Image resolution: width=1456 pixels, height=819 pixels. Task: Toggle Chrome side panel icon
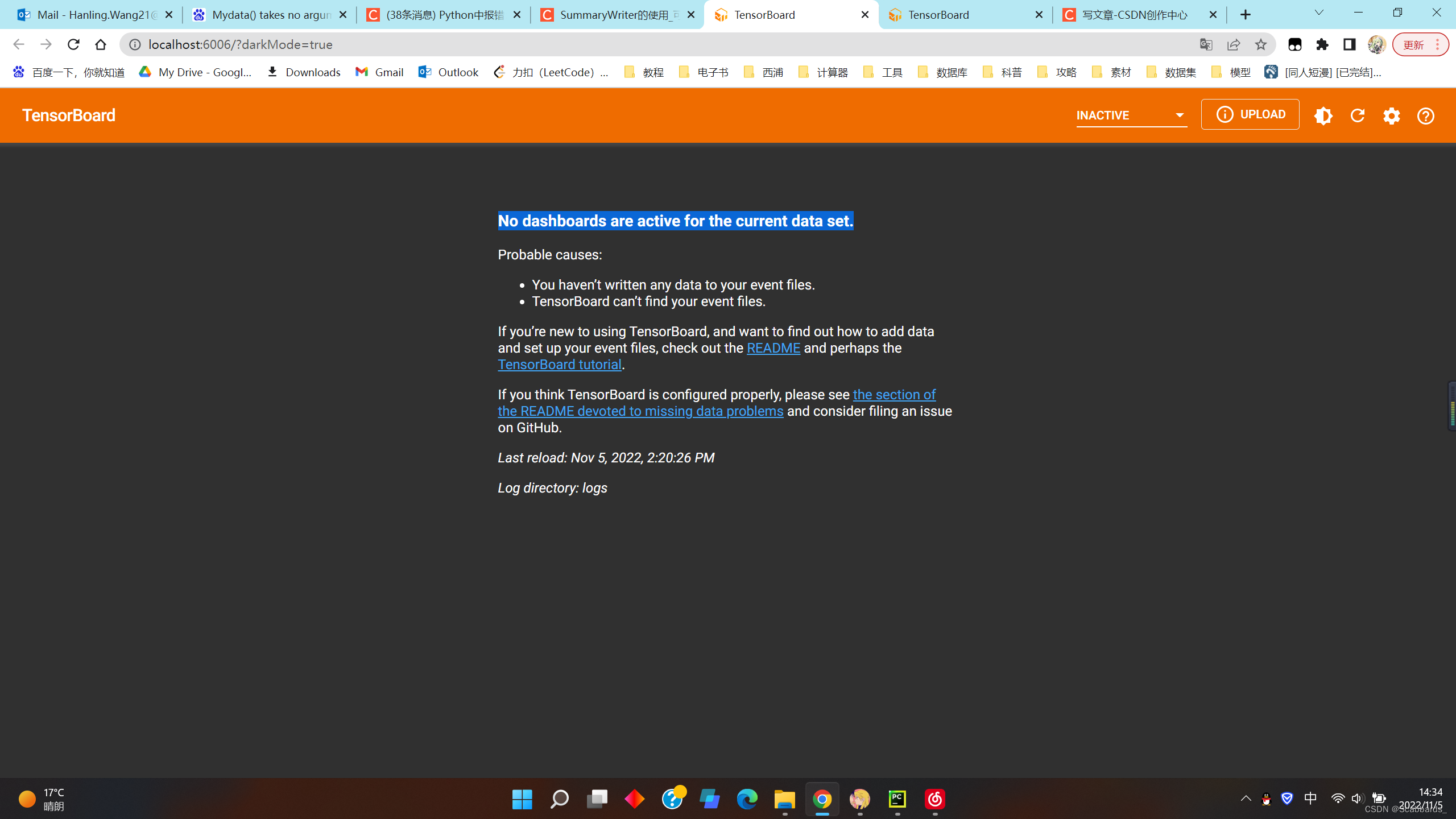pos(1349,44)
